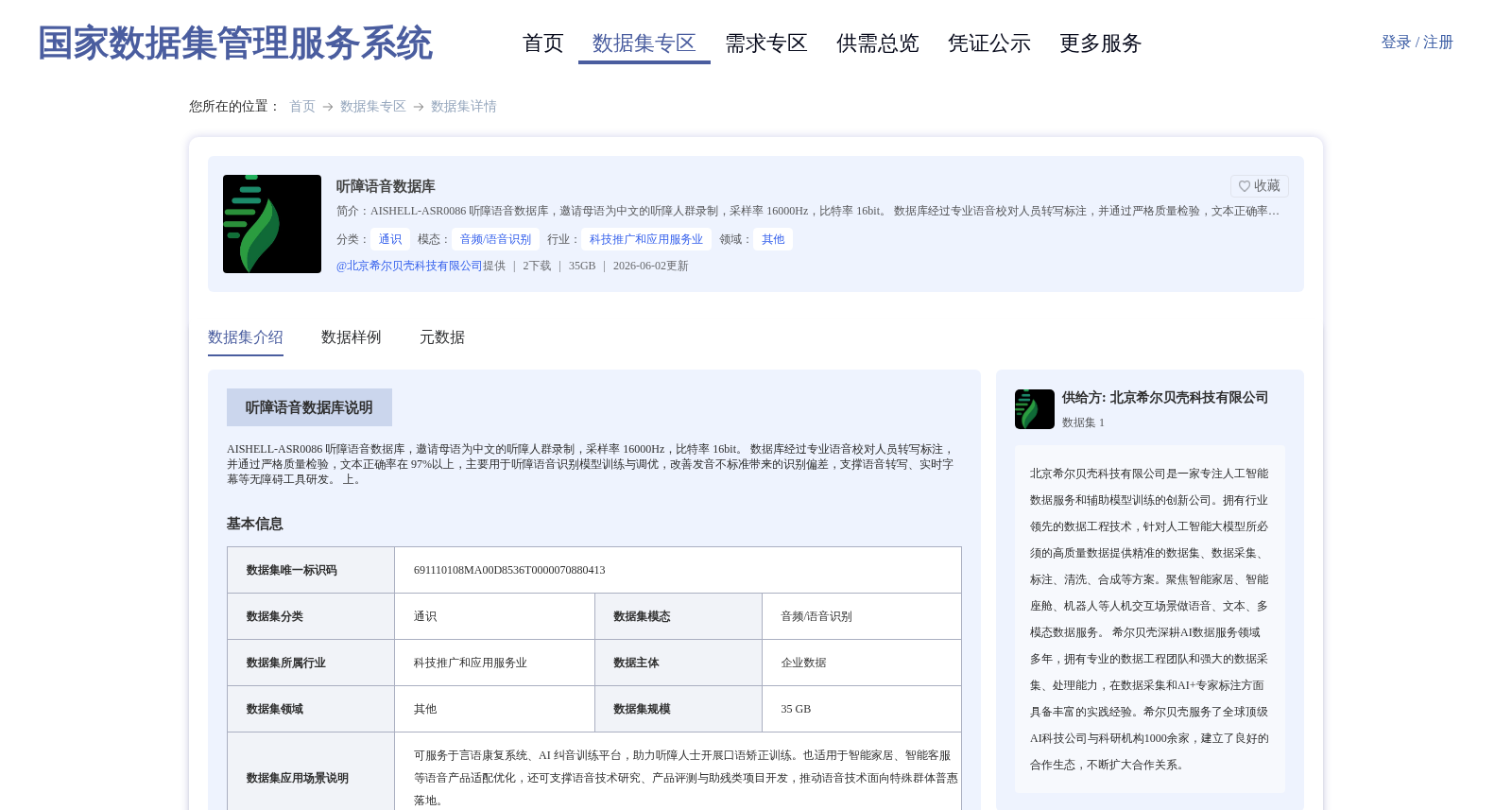Open the 供需总览 navigation item

(878, 43)
